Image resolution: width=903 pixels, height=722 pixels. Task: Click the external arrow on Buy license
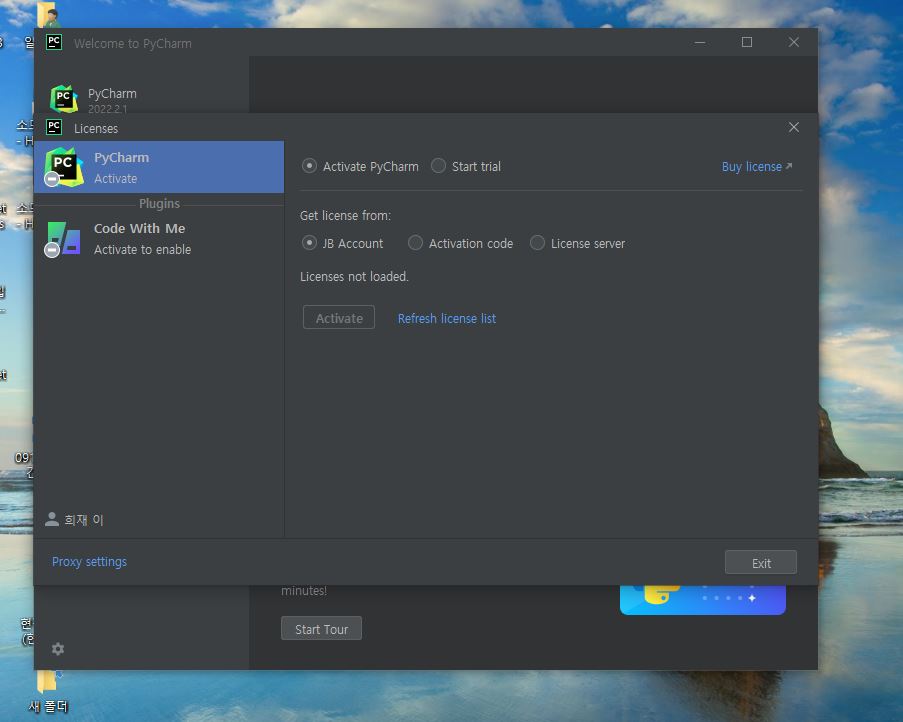click(789, 166)
